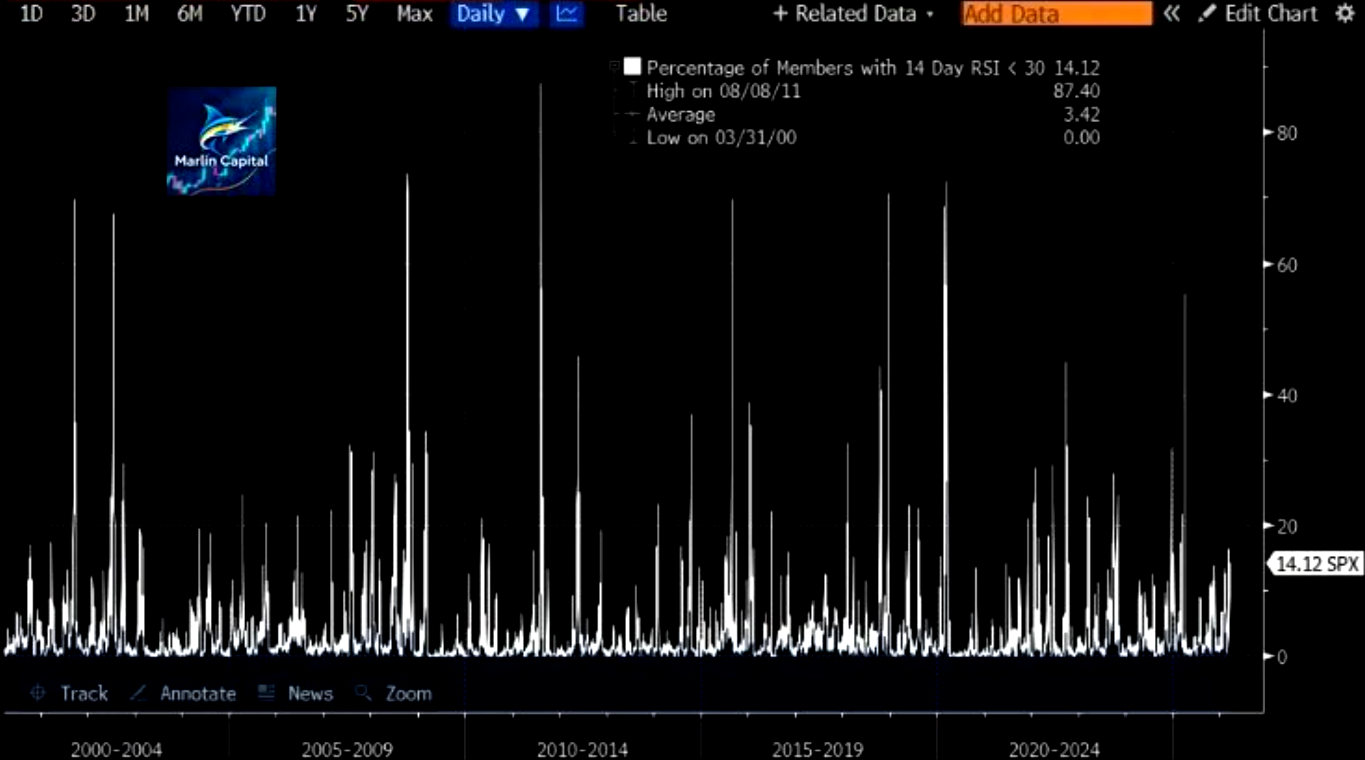Select the Max time range

pos(414,14)
